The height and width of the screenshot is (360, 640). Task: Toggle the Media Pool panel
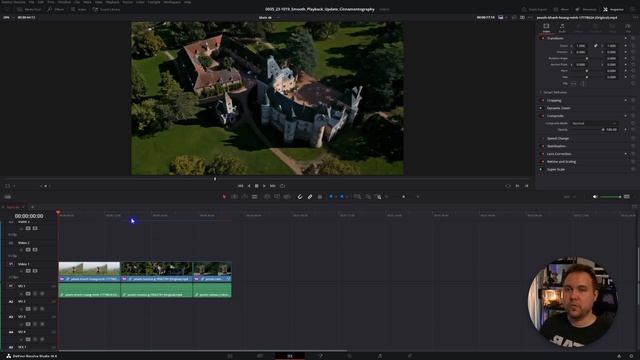coord(29,9)
